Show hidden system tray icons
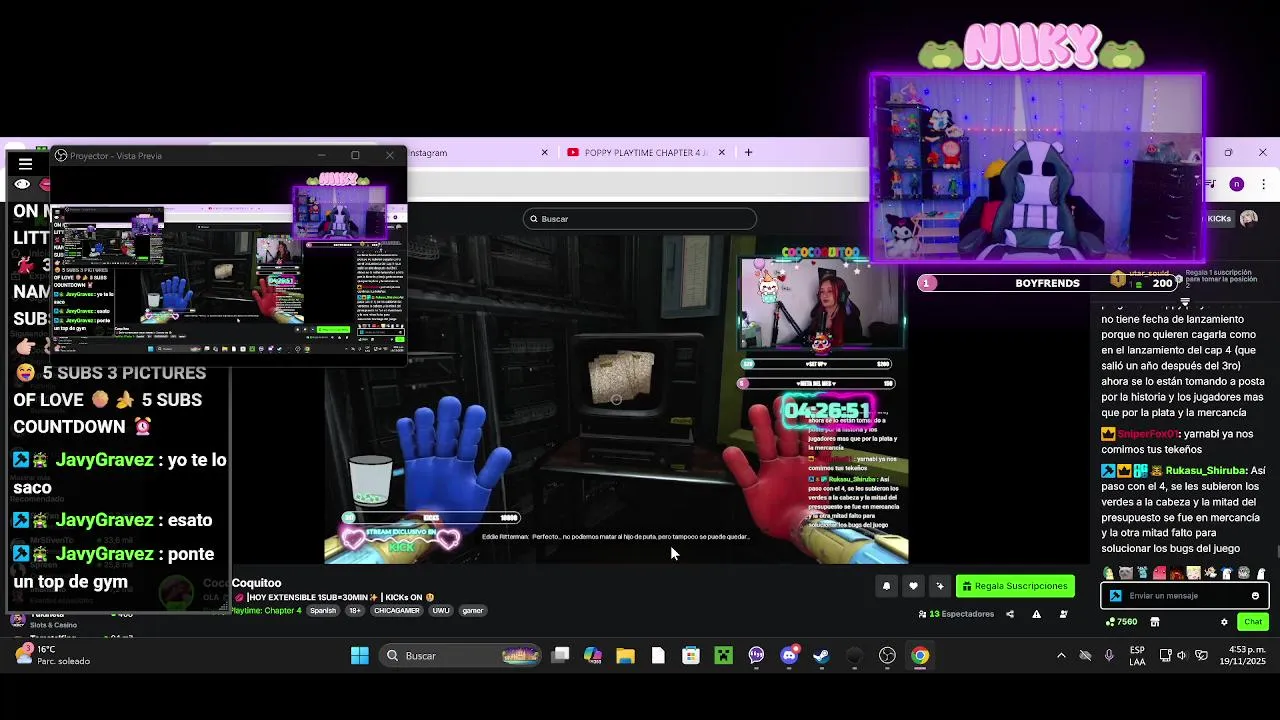The width and height of the screenshot is (1280, 720). pos(1061,656)
